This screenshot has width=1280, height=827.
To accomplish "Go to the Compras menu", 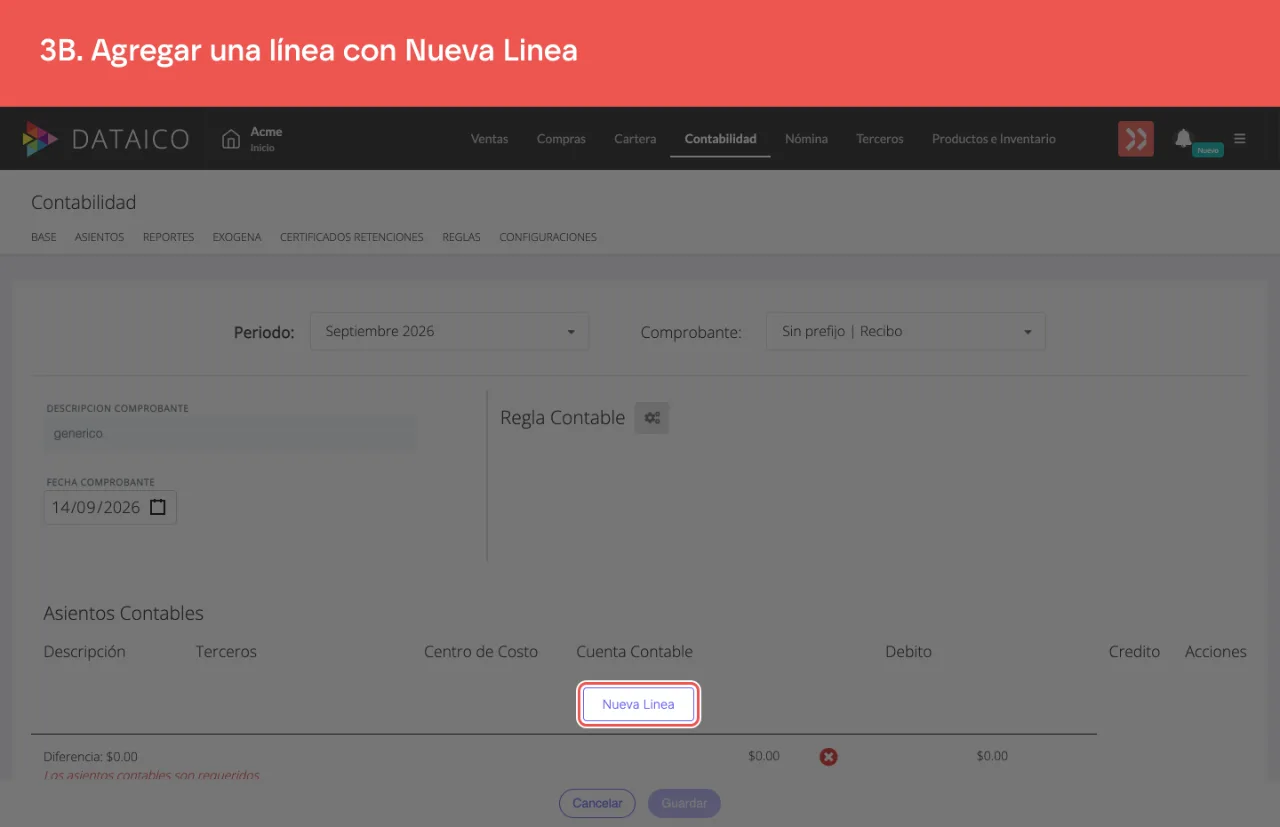I will 561,139.
